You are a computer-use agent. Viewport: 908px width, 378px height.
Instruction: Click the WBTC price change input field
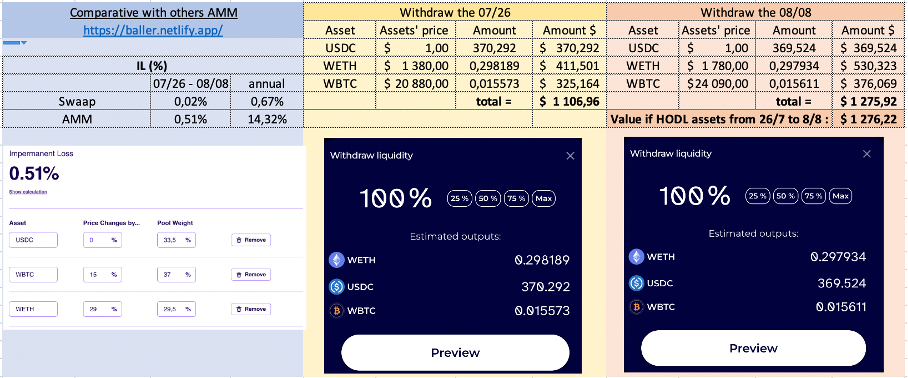coord(102,274)
